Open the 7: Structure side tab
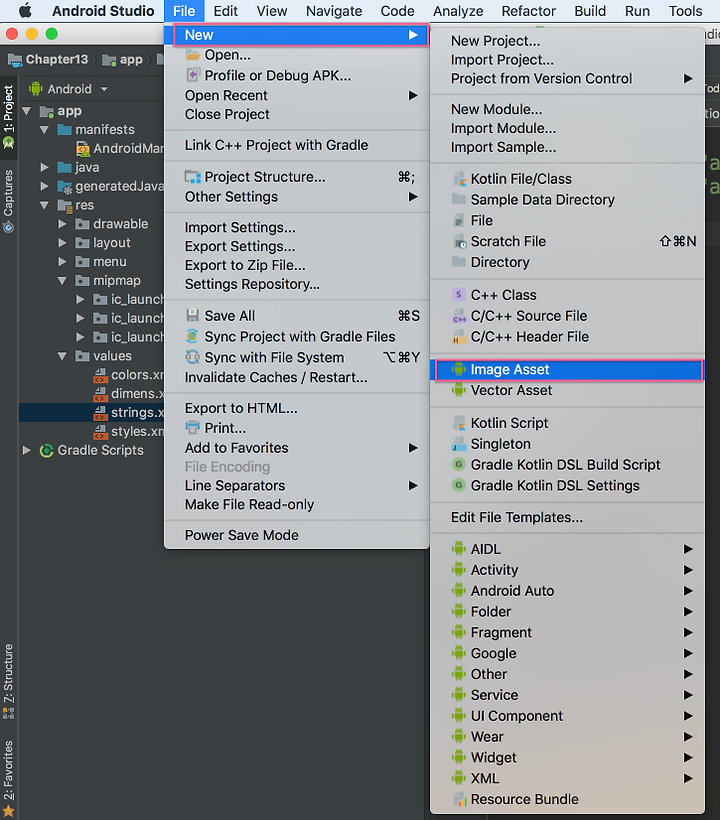This screenshot has height=820, width=720. point(8,681)
